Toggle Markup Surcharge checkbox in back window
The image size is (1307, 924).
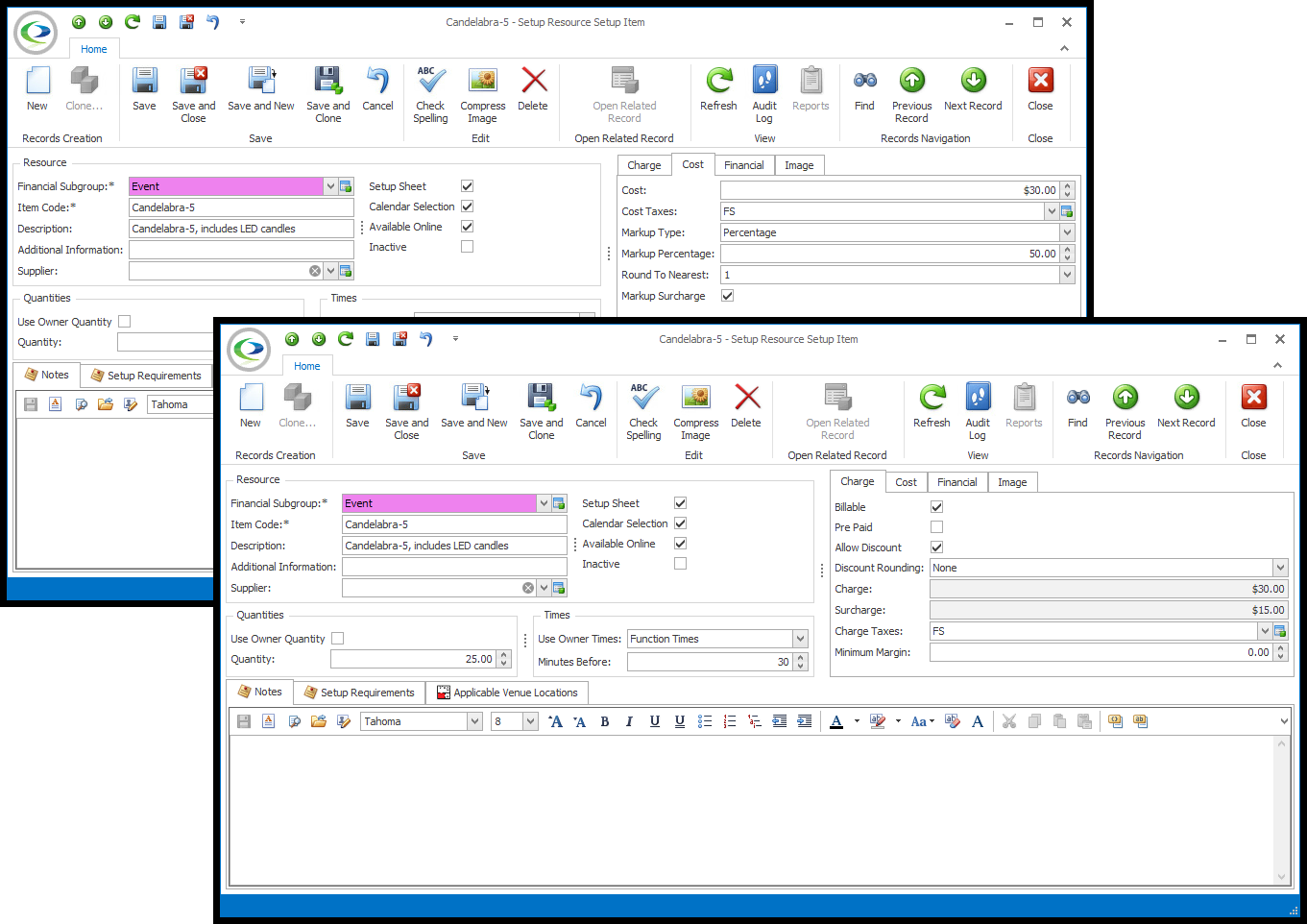tap(728, 296)
